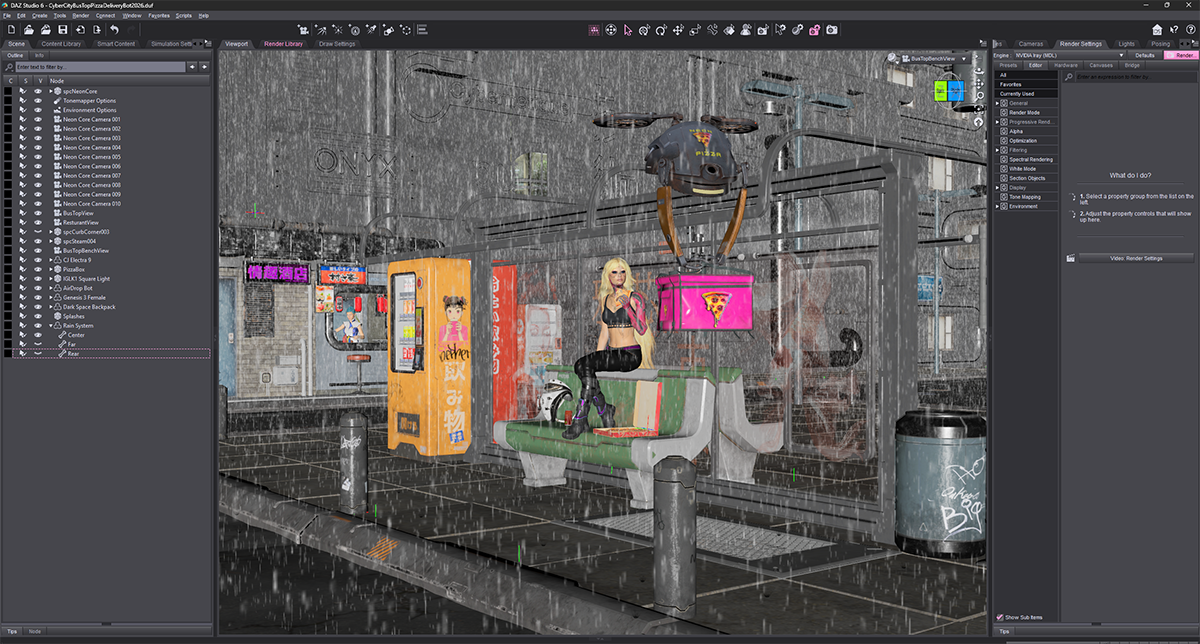Viewport: 1200px width, 644px height.
Task: Toggle the Show Sub Items checkbox
Action: coord(1000,617)
